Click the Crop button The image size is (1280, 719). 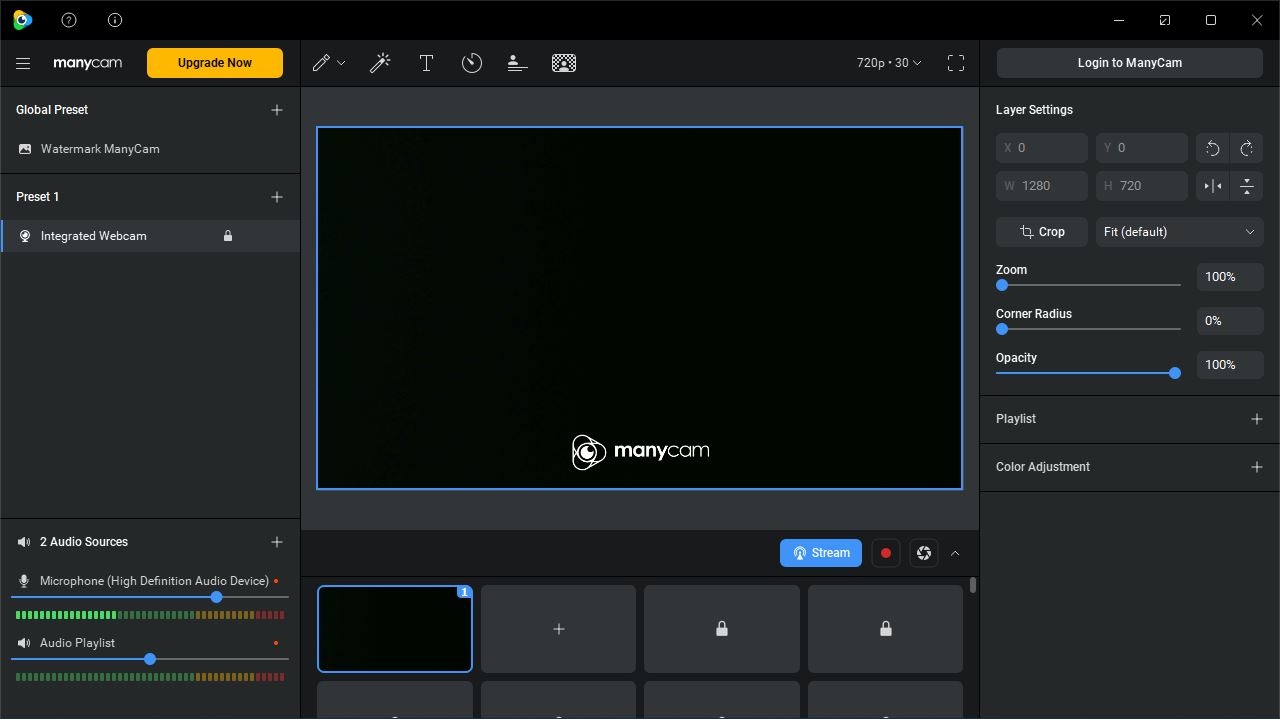pyautogui.click(x=1042, y=232)
